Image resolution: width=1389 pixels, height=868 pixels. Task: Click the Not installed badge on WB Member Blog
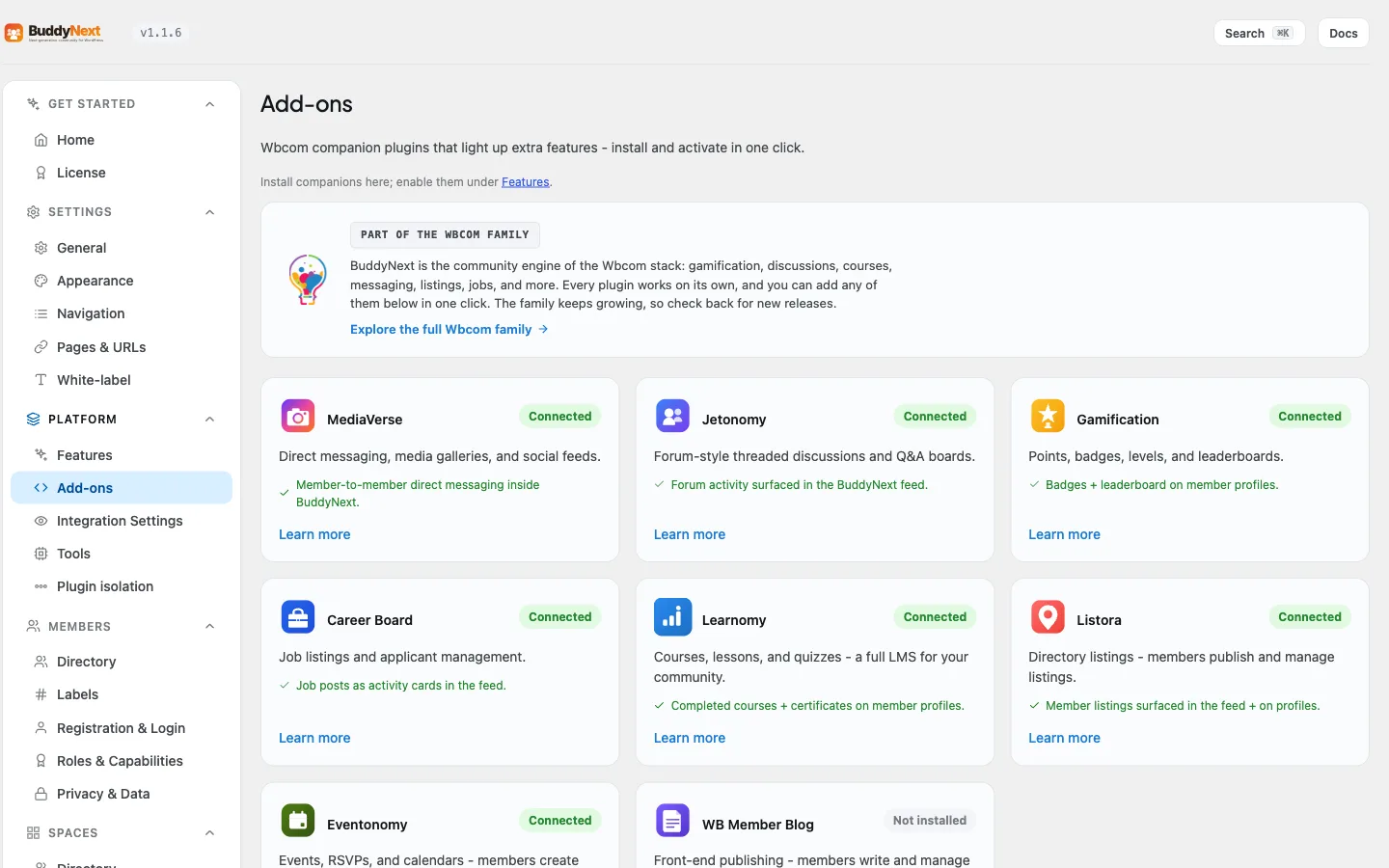(x=930, y=821)
